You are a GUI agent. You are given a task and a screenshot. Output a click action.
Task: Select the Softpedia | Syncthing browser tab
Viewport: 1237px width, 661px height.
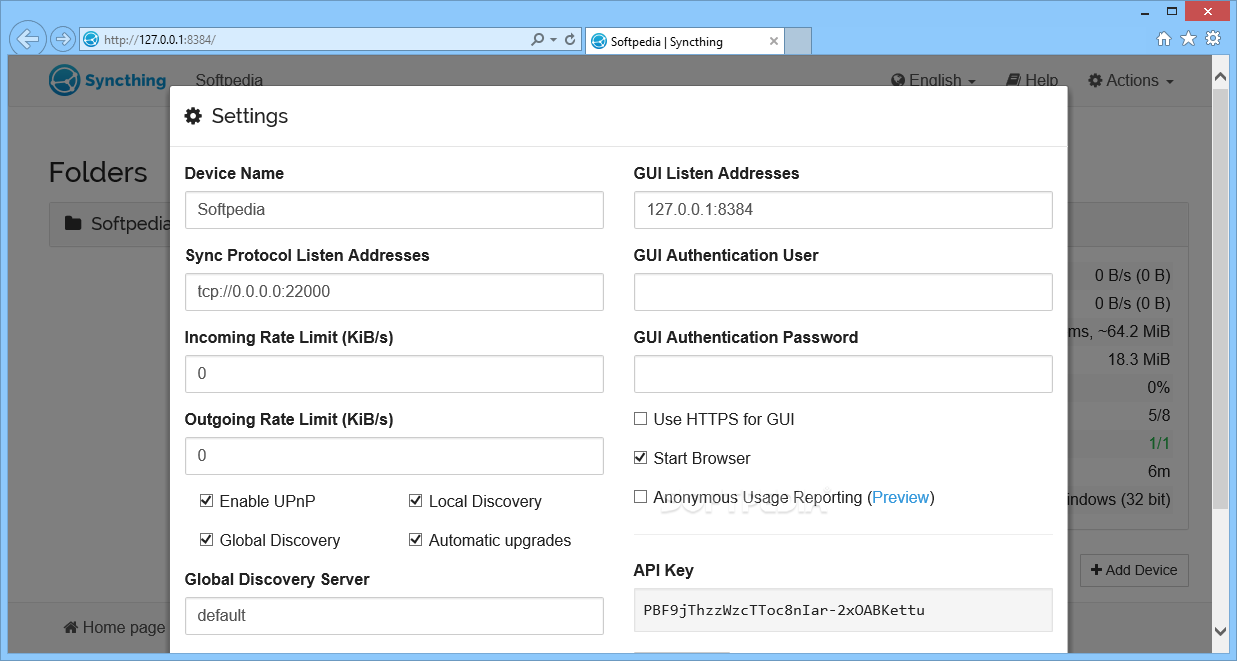pyautogui.click(x=684, y=41)
